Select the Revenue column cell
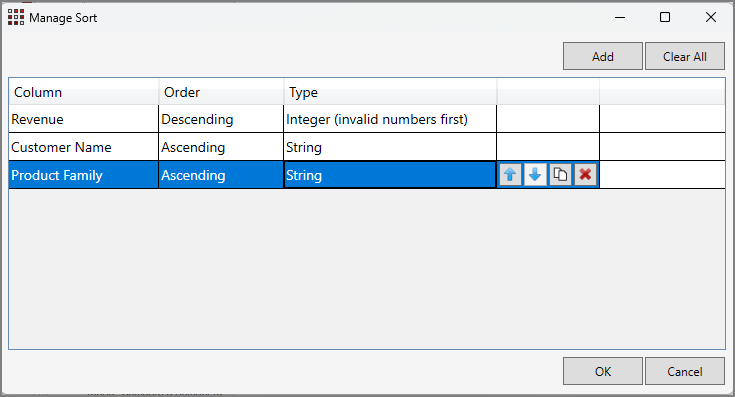 83,119
